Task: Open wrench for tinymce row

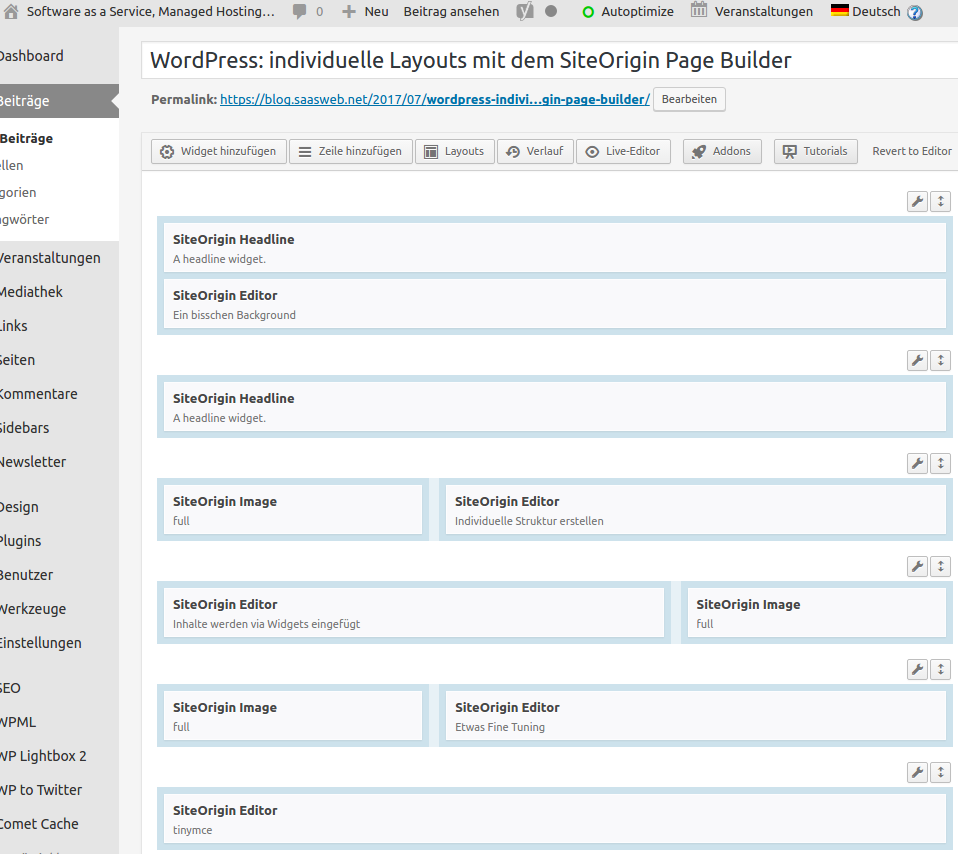Action: (917, 773)
